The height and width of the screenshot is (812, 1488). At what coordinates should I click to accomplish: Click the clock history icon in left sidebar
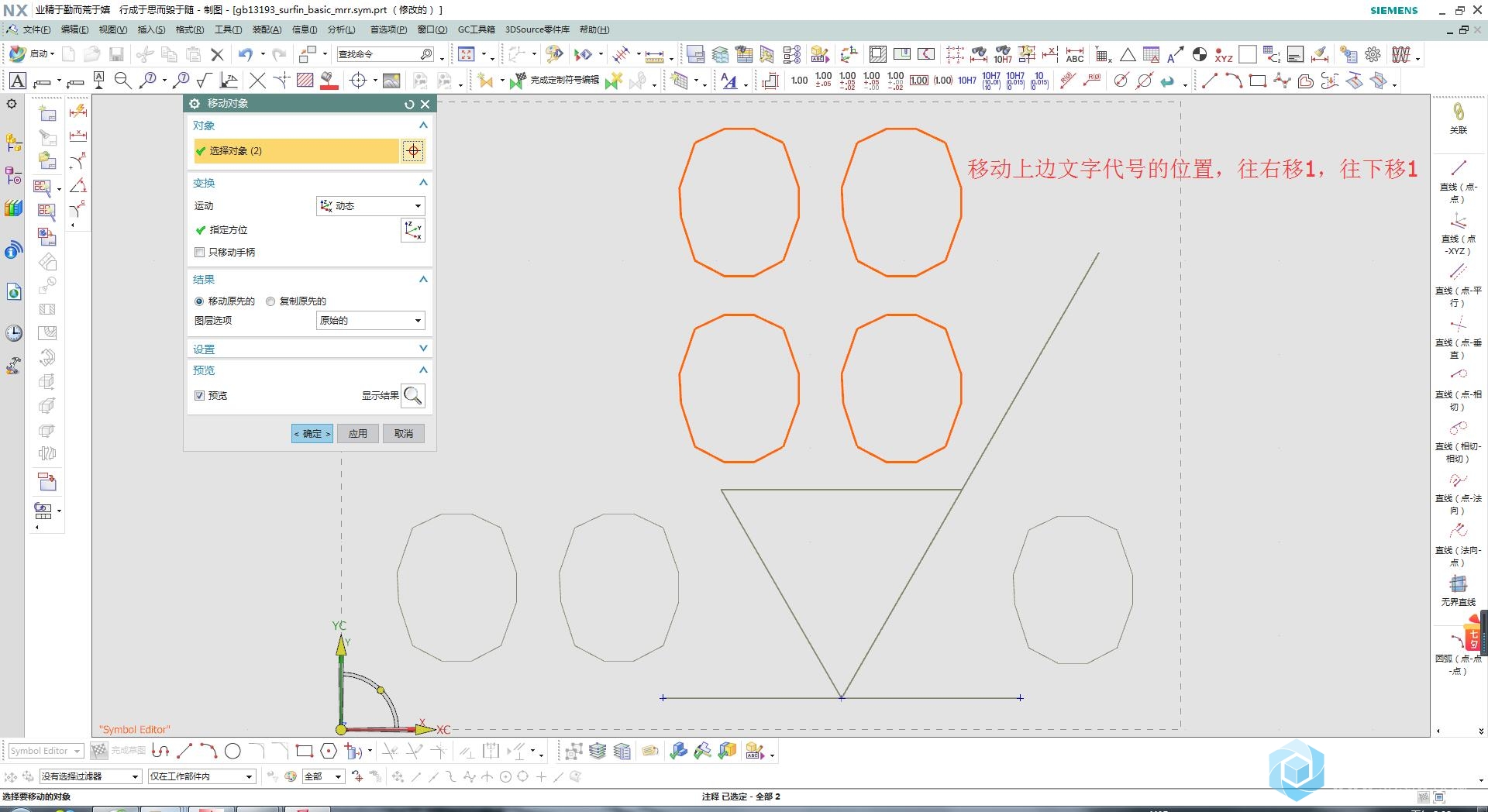click(13, 333)
